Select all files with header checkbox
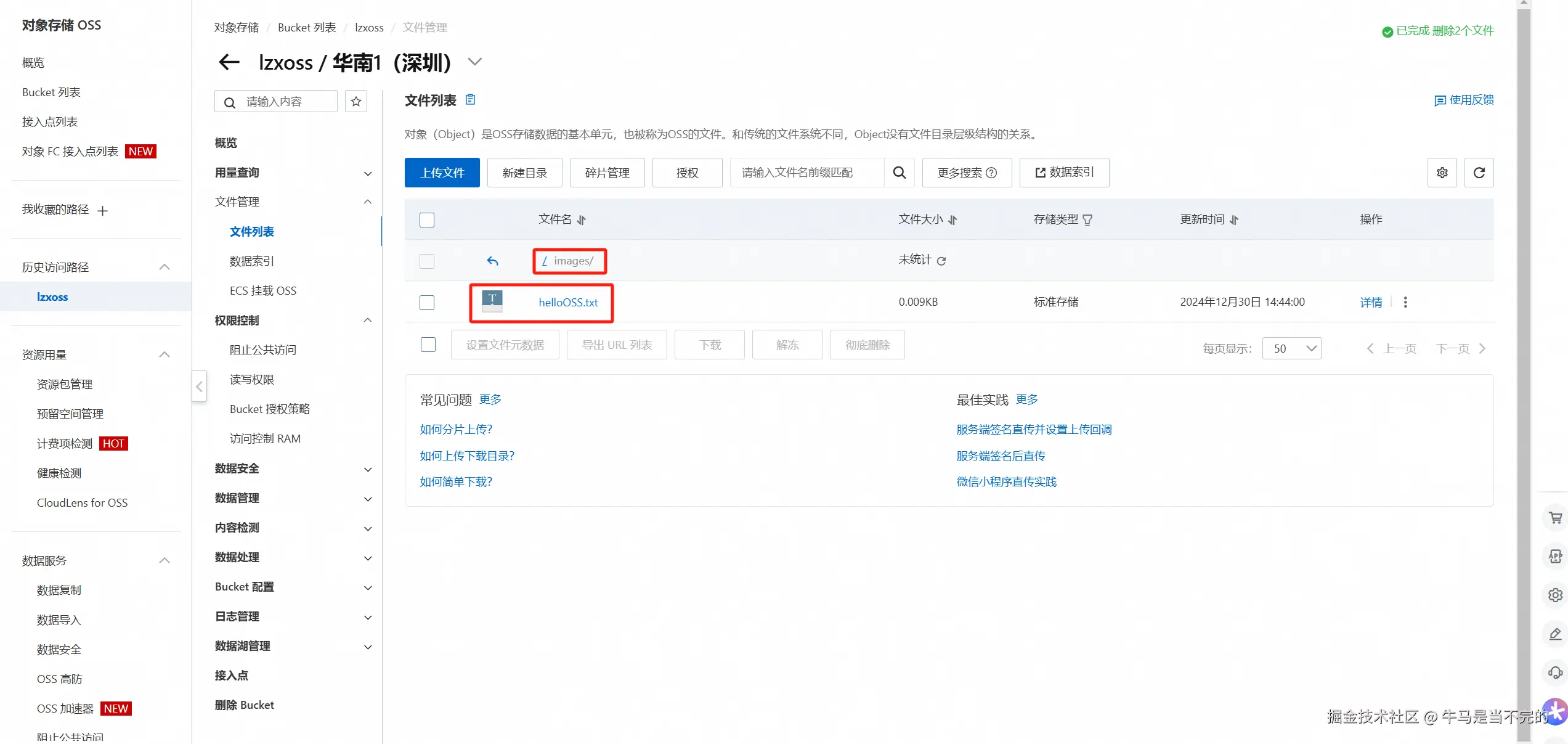The width and height of the screenshot is (1568, 744). [x=427, y=220]
